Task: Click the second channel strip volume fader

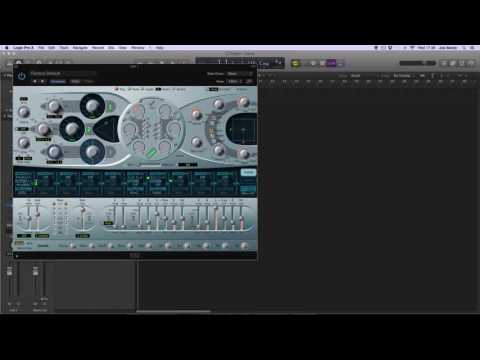Action: [x=35, y=272]
